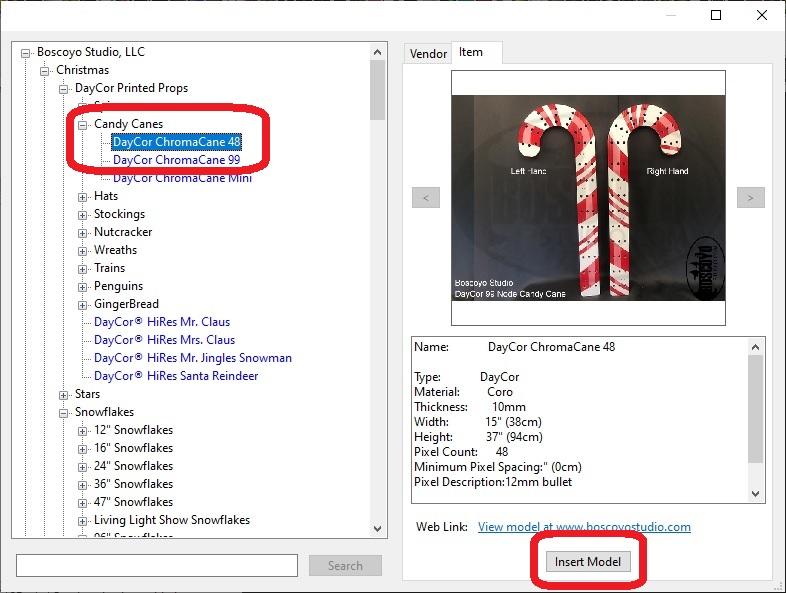
Task: Click the details box scrollbar thumb
Action: [x=755, y=409]
